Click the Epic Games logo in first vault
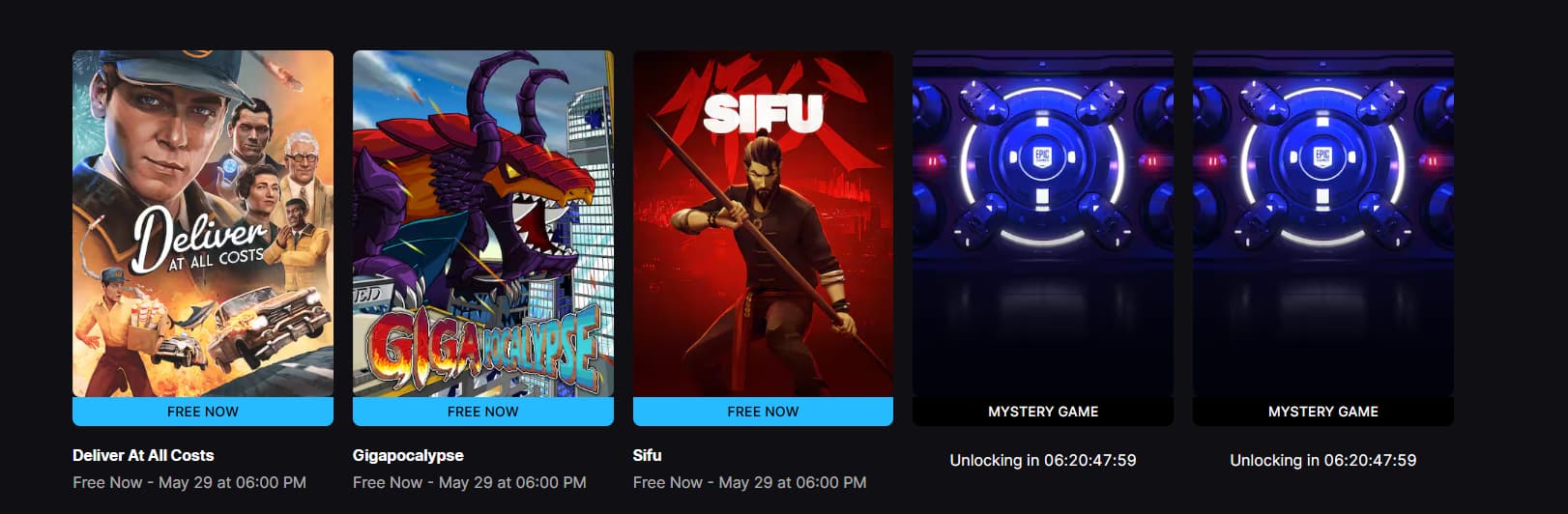1568x514 pixels. pyautogui.click(x=1042, y=157)
